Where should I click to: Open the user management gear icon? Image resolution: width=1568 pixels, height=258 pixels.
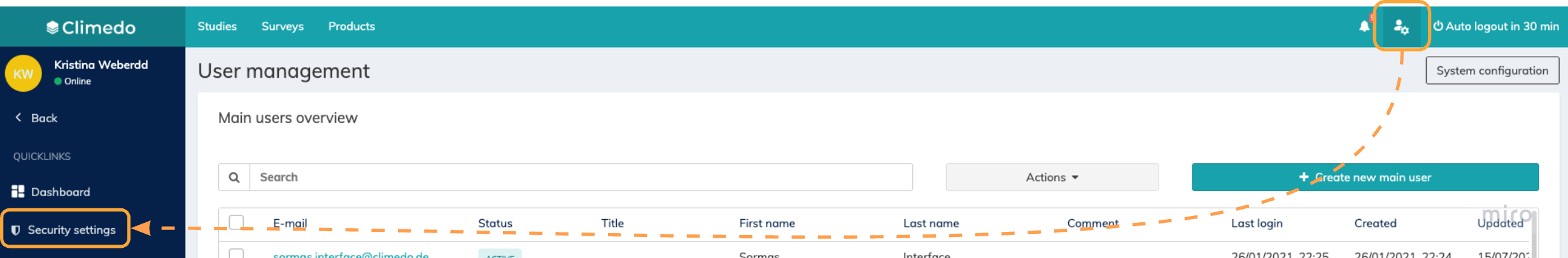click(x=1401, y=27)
